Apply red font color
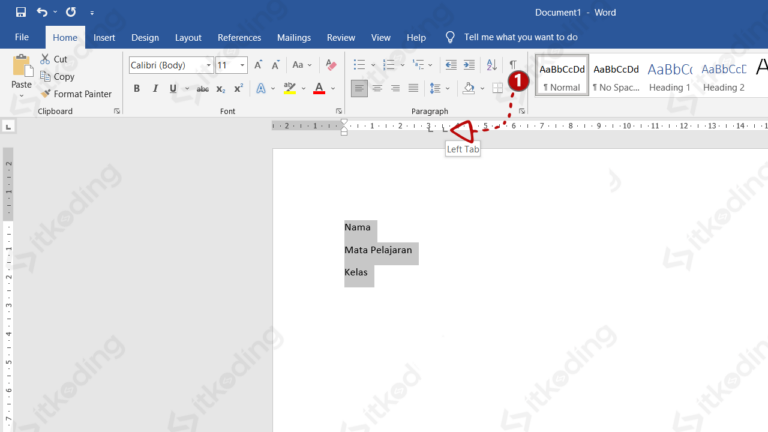This screenshot has width=768, height=432. (319, 89)
